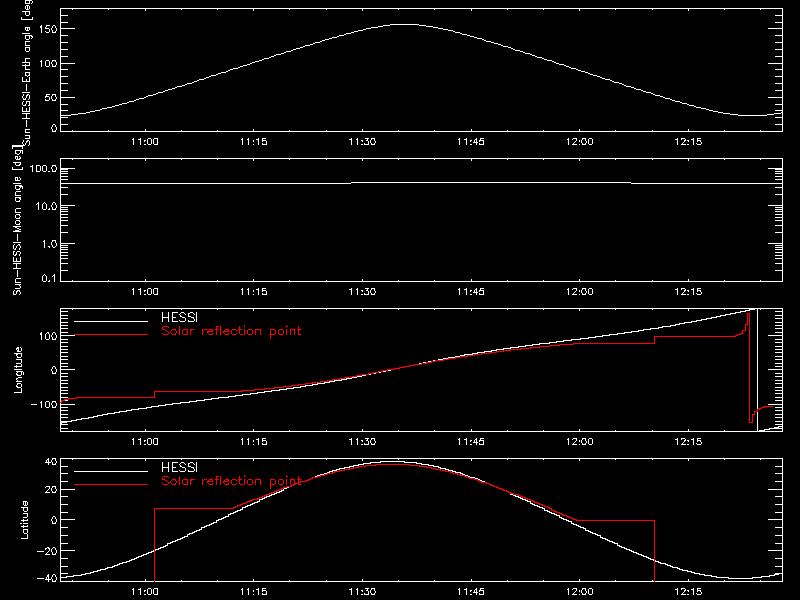Screen dimensions: 800x600
Task: Click the "100" tick on Earth angle plot
Action: point(50,64)
